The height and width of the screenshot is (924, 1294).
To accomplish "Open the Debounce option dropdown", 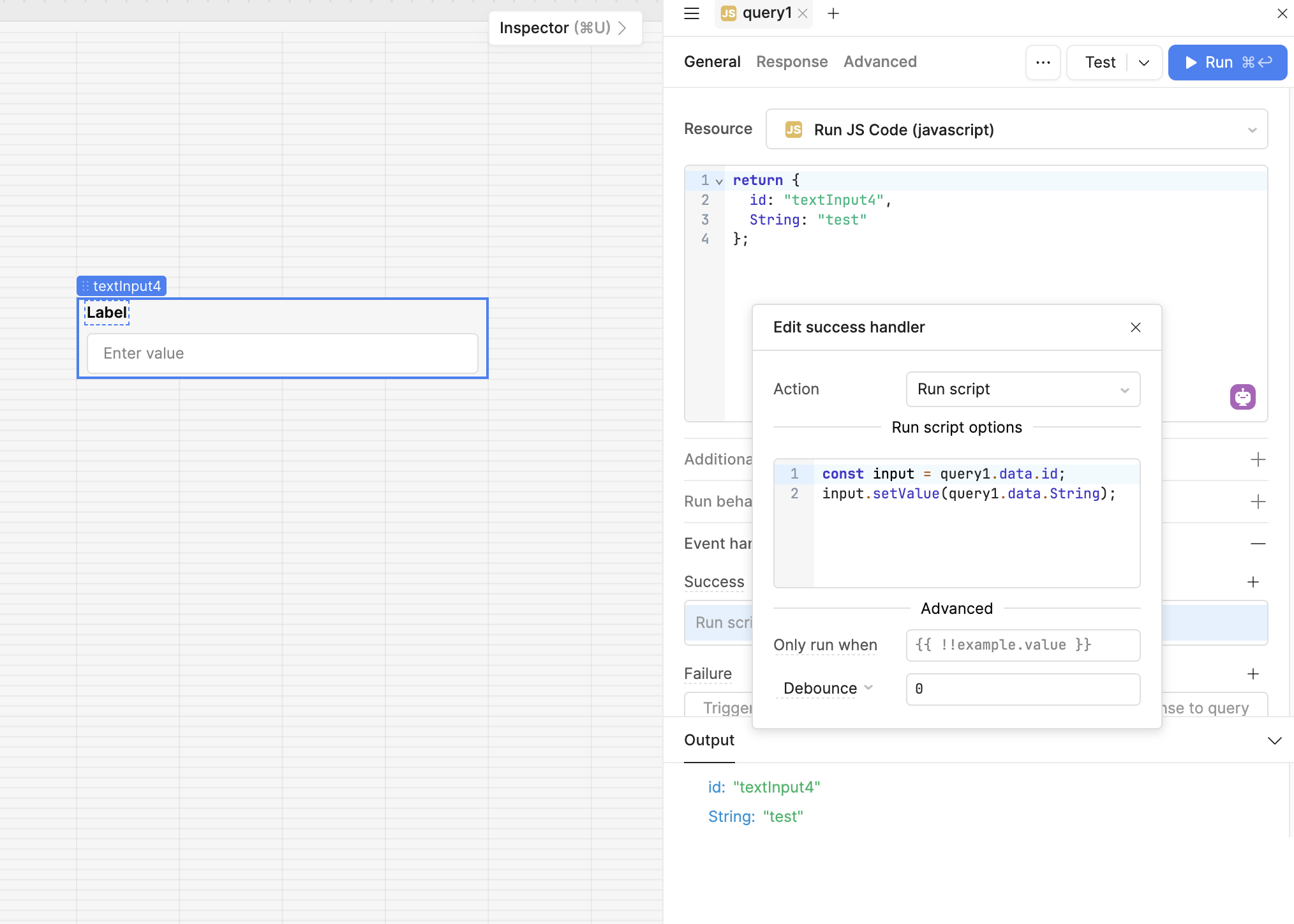I will pyautogui.click(x=828, y=689).
